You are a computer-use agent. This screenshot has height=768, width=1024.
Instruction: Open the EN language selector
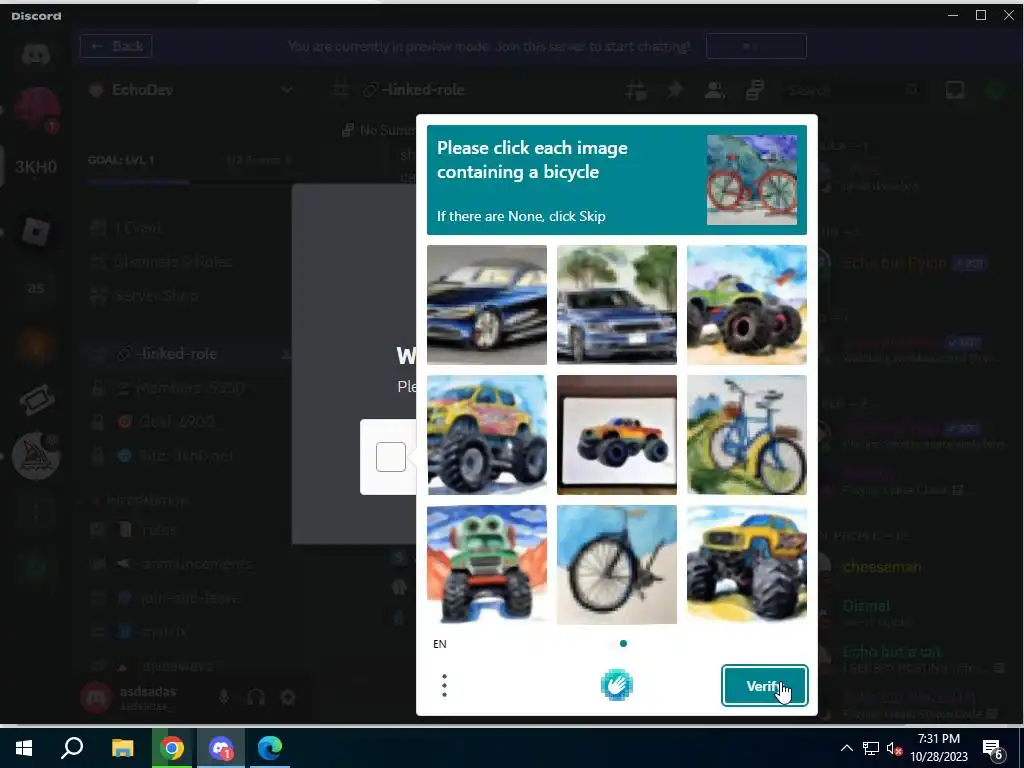440,644
